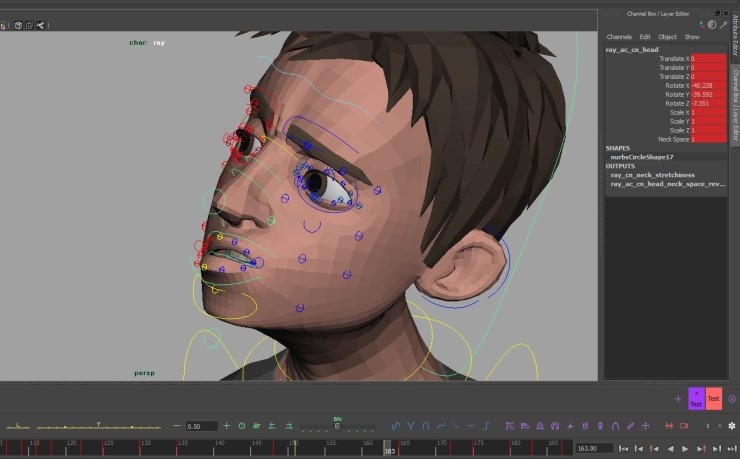Select nurbsCircleShape17 under SHAPES
Screen dimensions: 740x459
(x=640, y=157)
